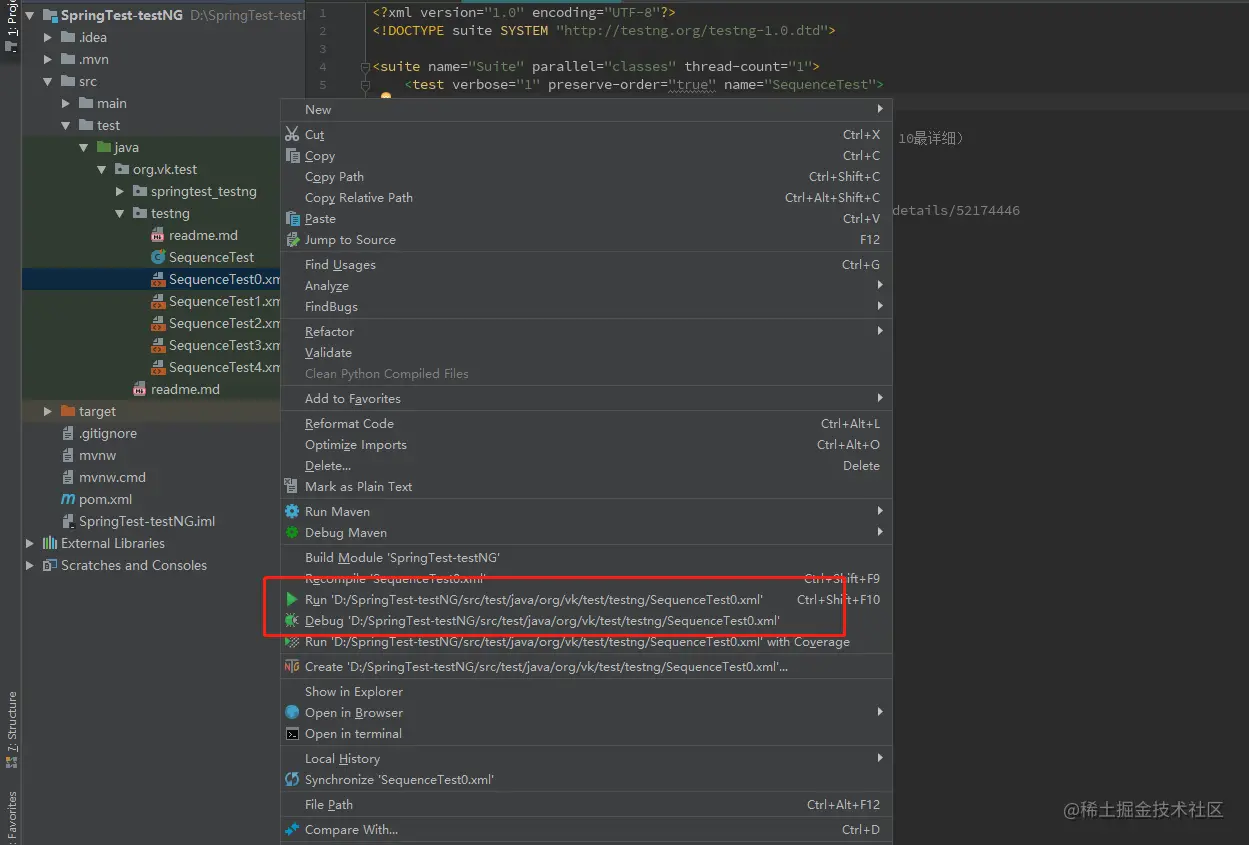Expand the springtest_testng package arrow
Viewport: 1249px width, 845px height.
point(120,191)
